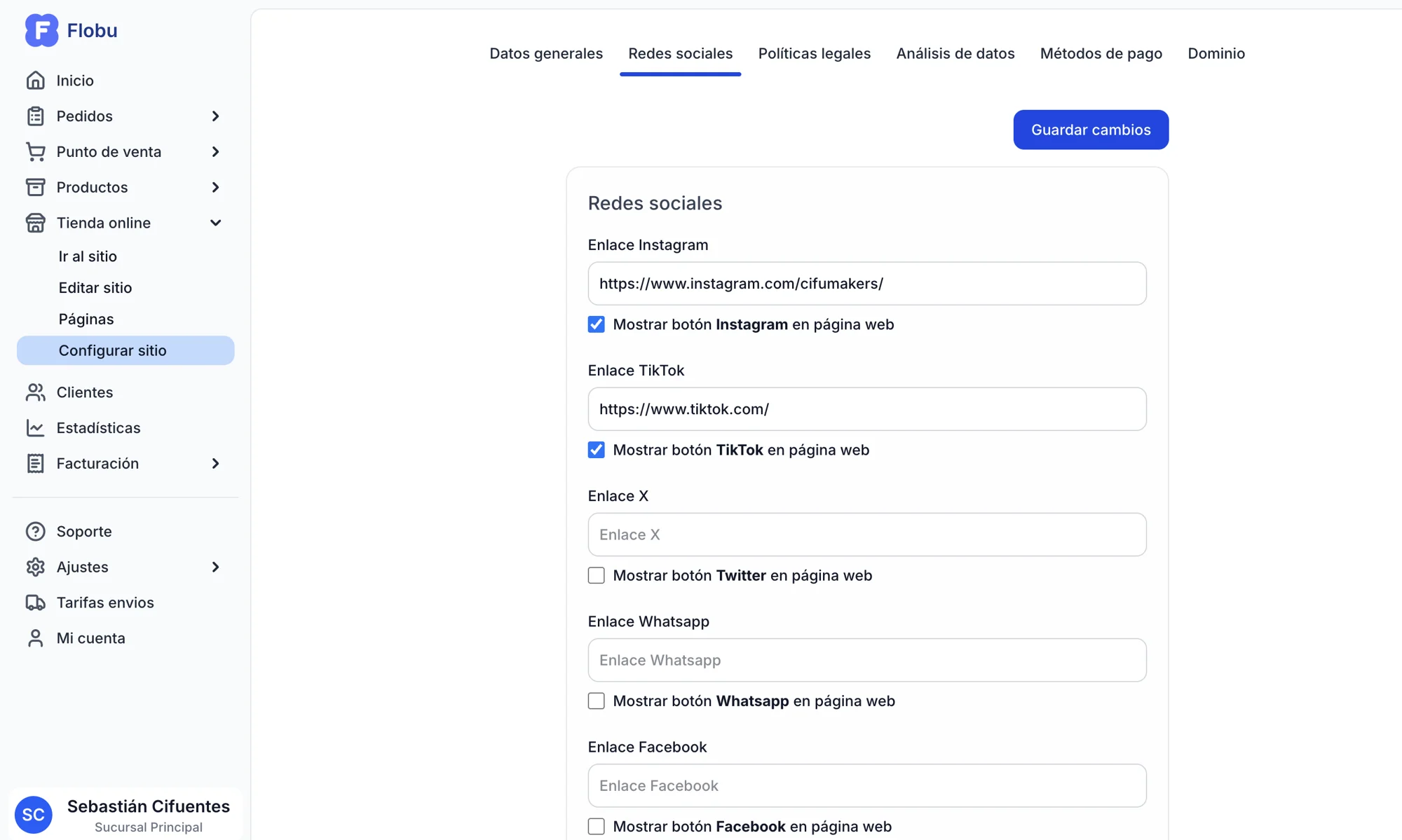The height and width of the screenshot is (840, 1402).
Task: Open the Métodos de pago tab
Action: 1101,54
